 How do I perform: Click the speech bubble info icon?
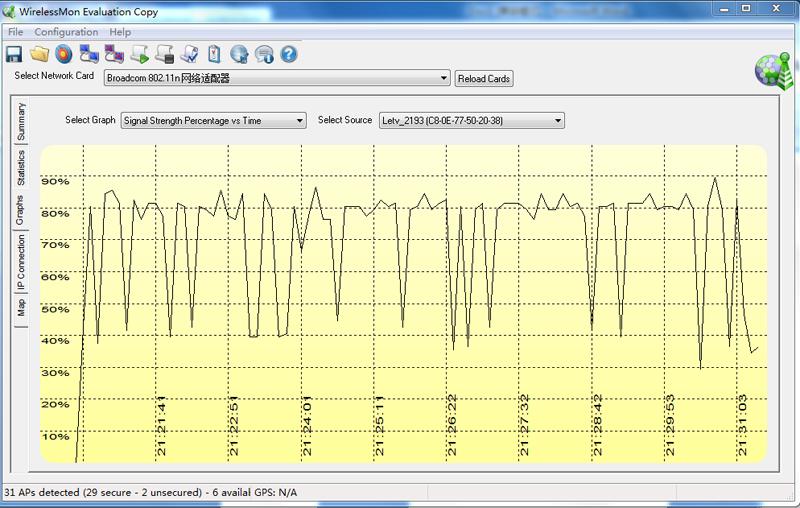pos(265,54)
